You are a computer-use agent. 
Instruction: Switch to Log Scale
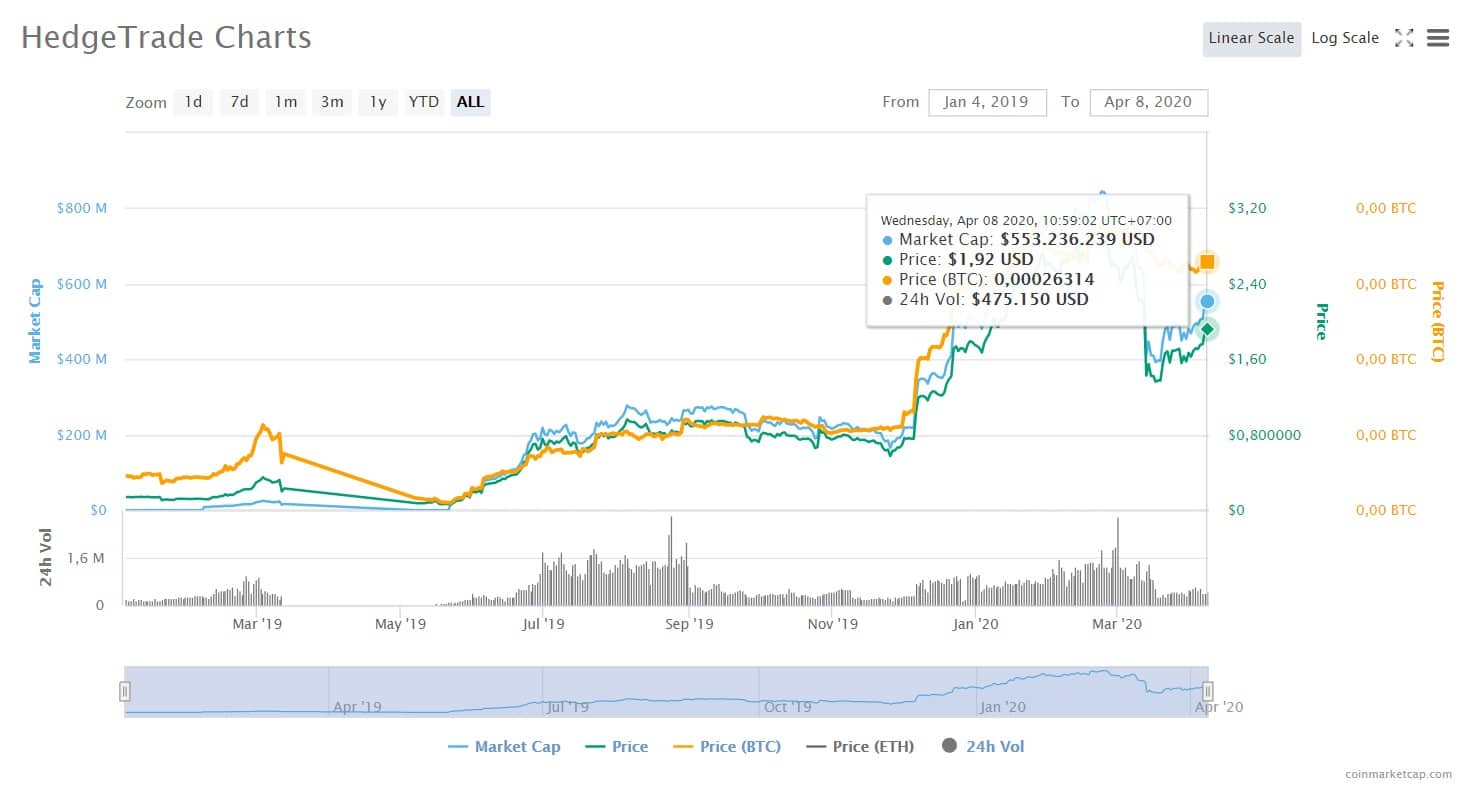1345,38
